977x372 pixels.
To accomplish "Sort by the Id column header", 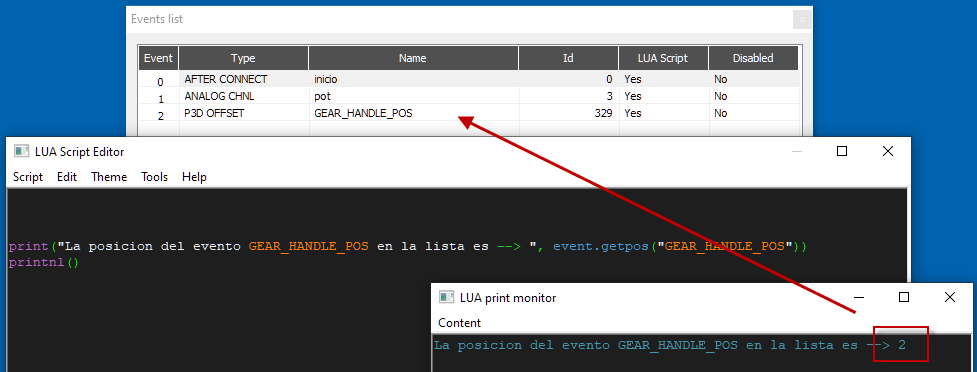I will coord(568,58).
